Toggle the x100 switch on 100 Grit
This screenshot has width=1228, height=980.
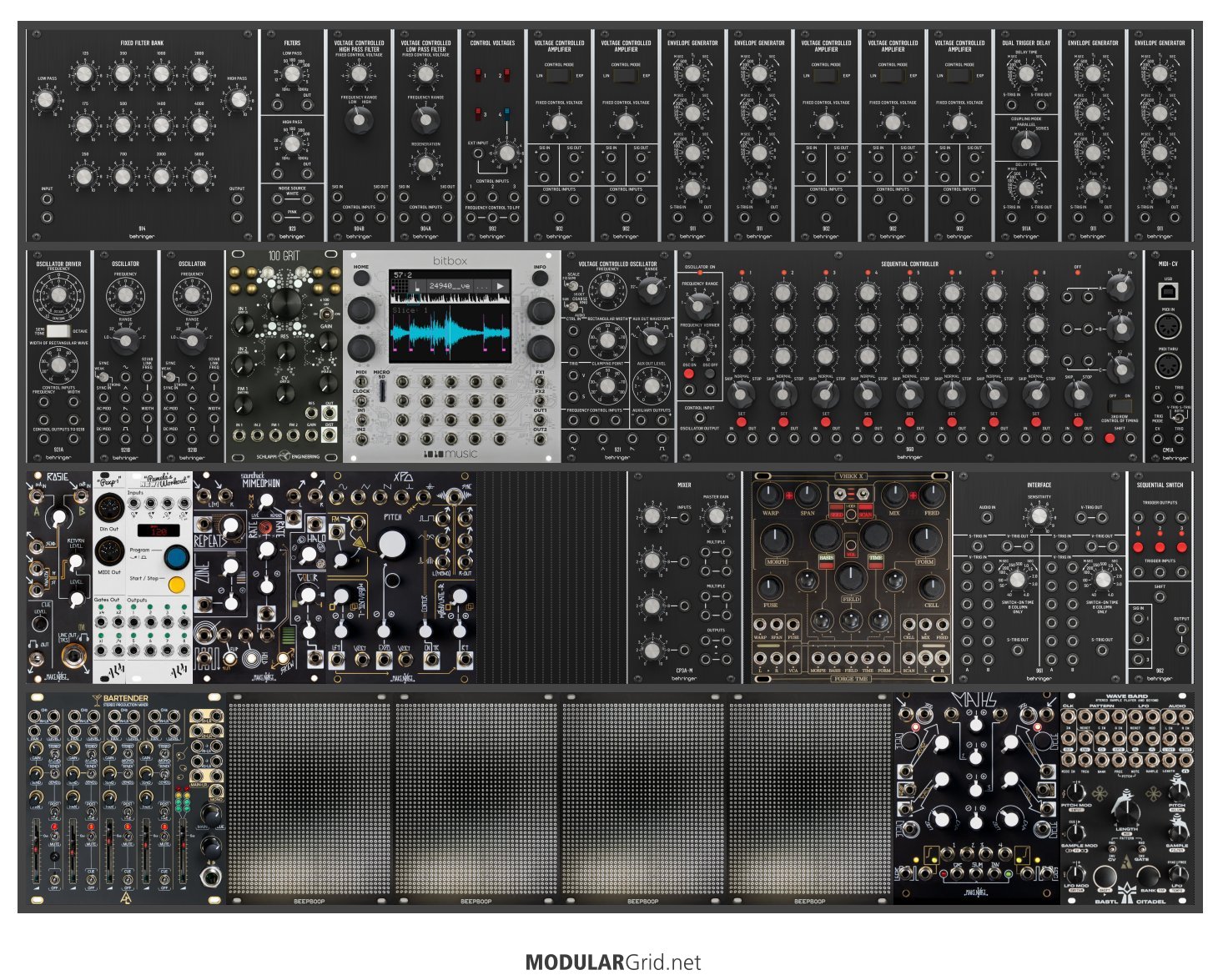(x=325, y=313)
